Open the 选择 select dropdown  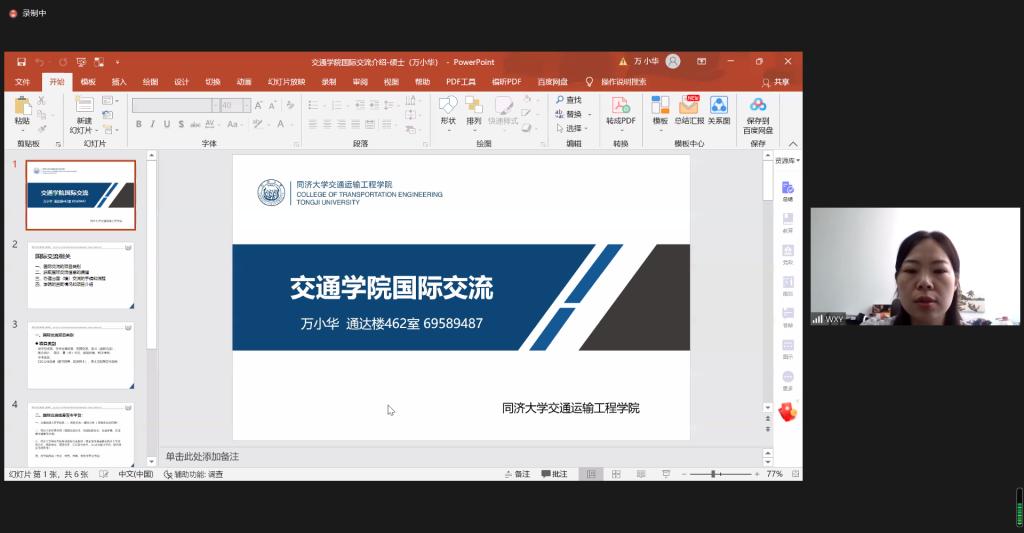tap(574, 128)
